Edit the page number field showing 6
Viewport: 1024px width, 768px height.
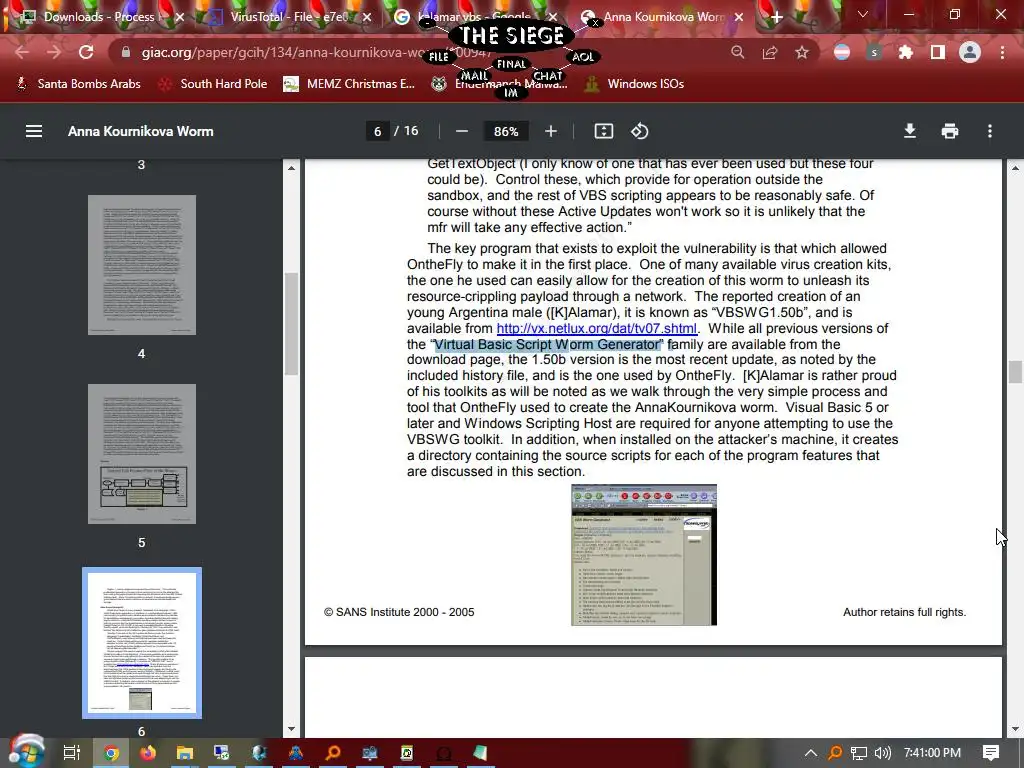(x=377, y=131)
